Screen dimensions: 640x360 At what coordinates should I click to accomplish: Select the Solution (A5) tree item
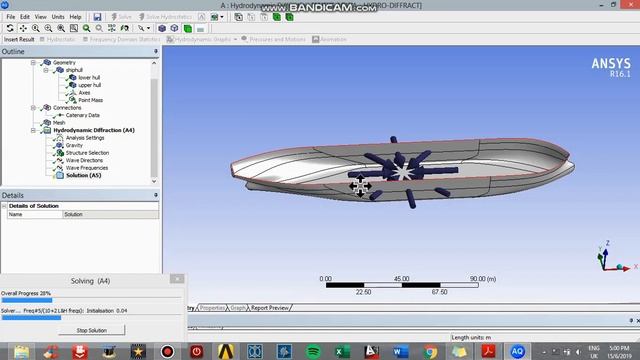(x=83, y=176)
